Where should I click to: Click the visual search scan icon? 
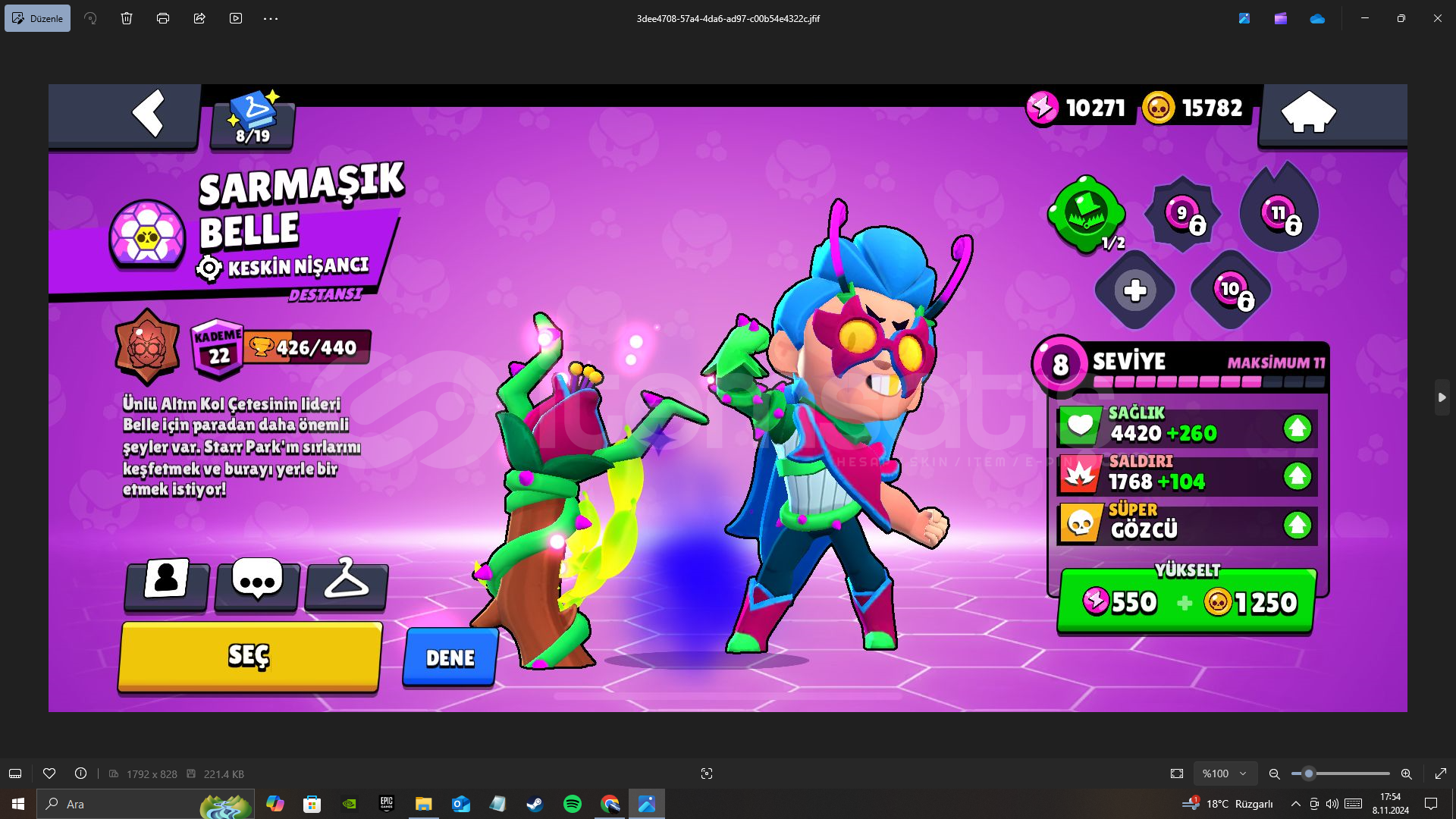707,773
